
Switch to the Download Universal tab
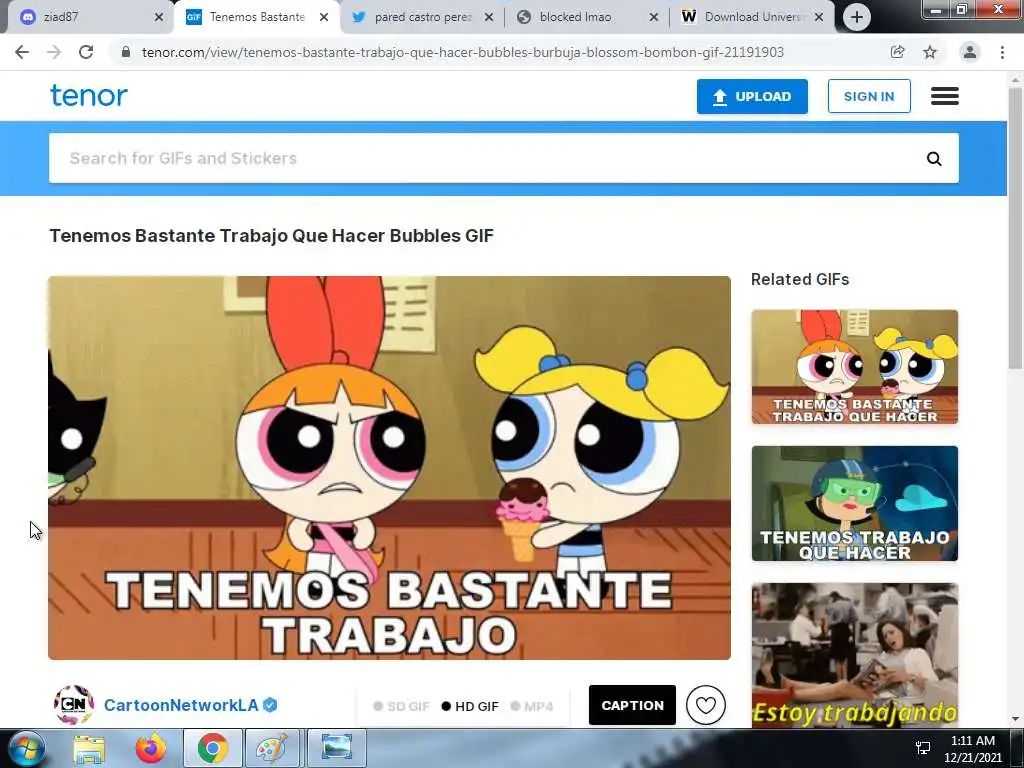752,17
